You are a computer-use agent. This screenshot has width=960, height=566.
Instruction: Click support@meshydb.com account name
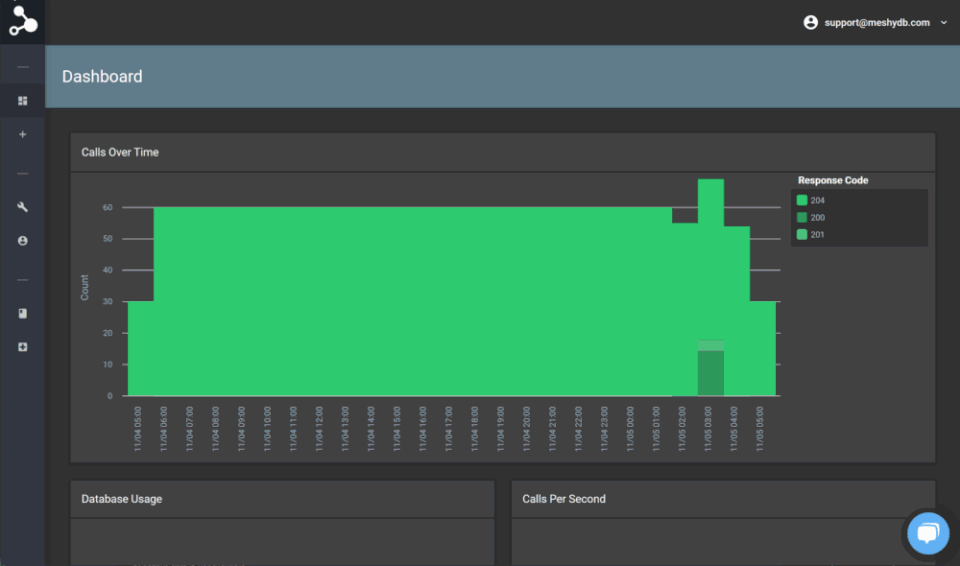tap(877, 23)
